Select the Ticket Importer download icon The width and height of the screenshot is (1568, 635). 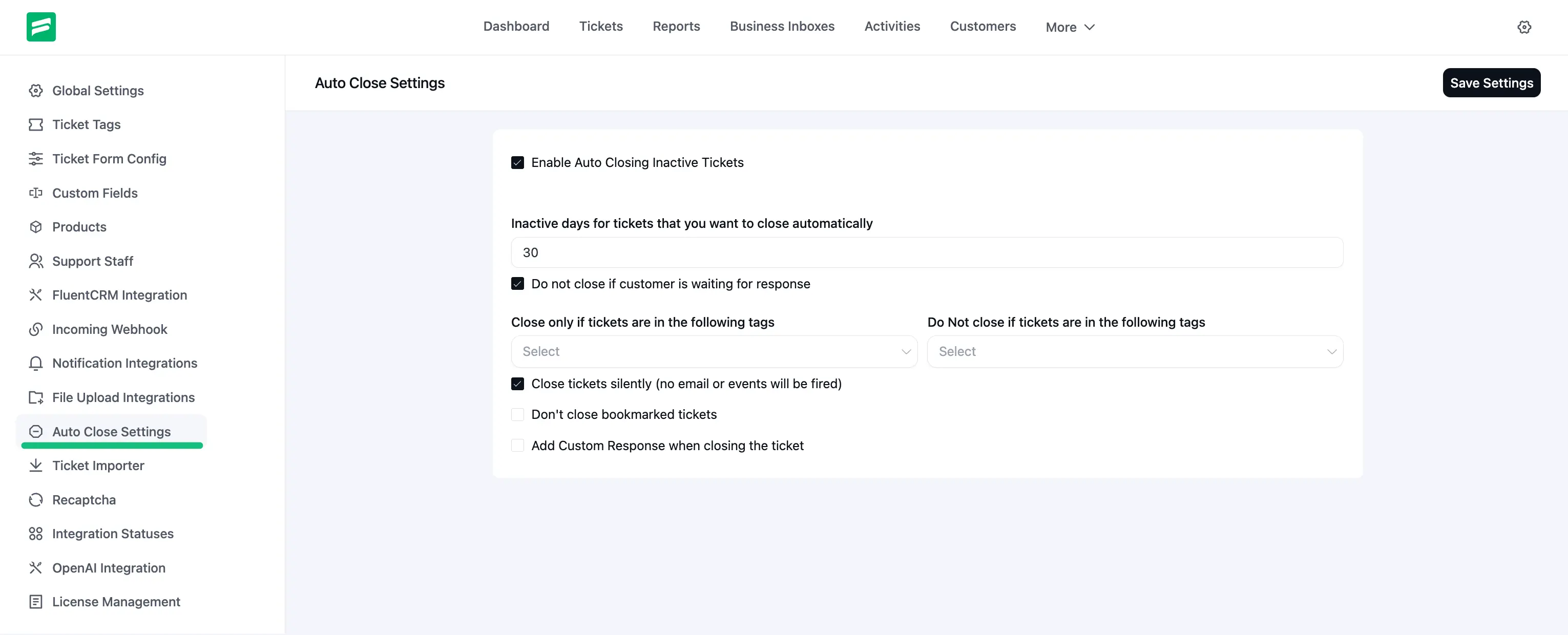point(35,465)
